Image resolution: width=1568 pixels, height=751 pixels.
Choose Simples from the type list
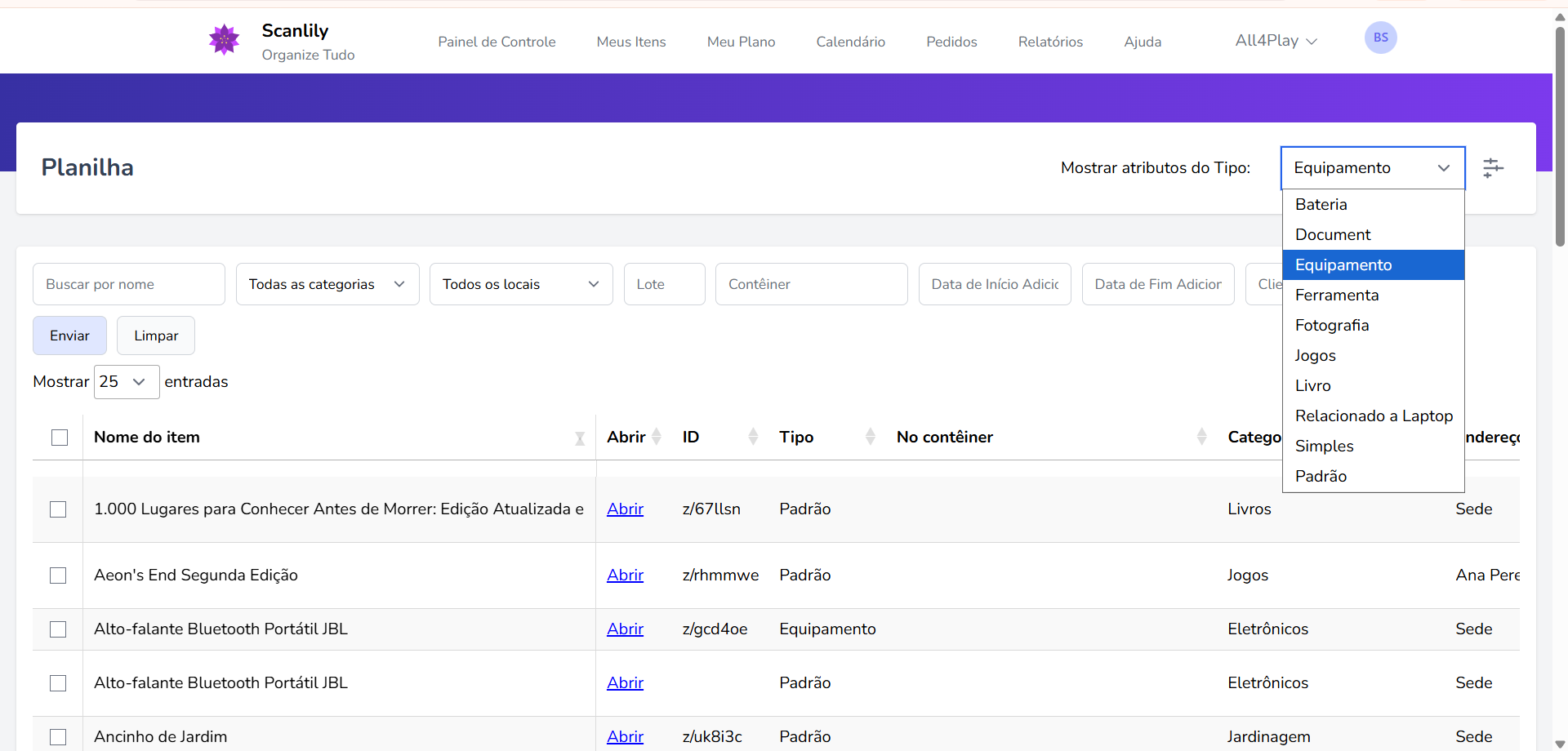[1374, 446]
